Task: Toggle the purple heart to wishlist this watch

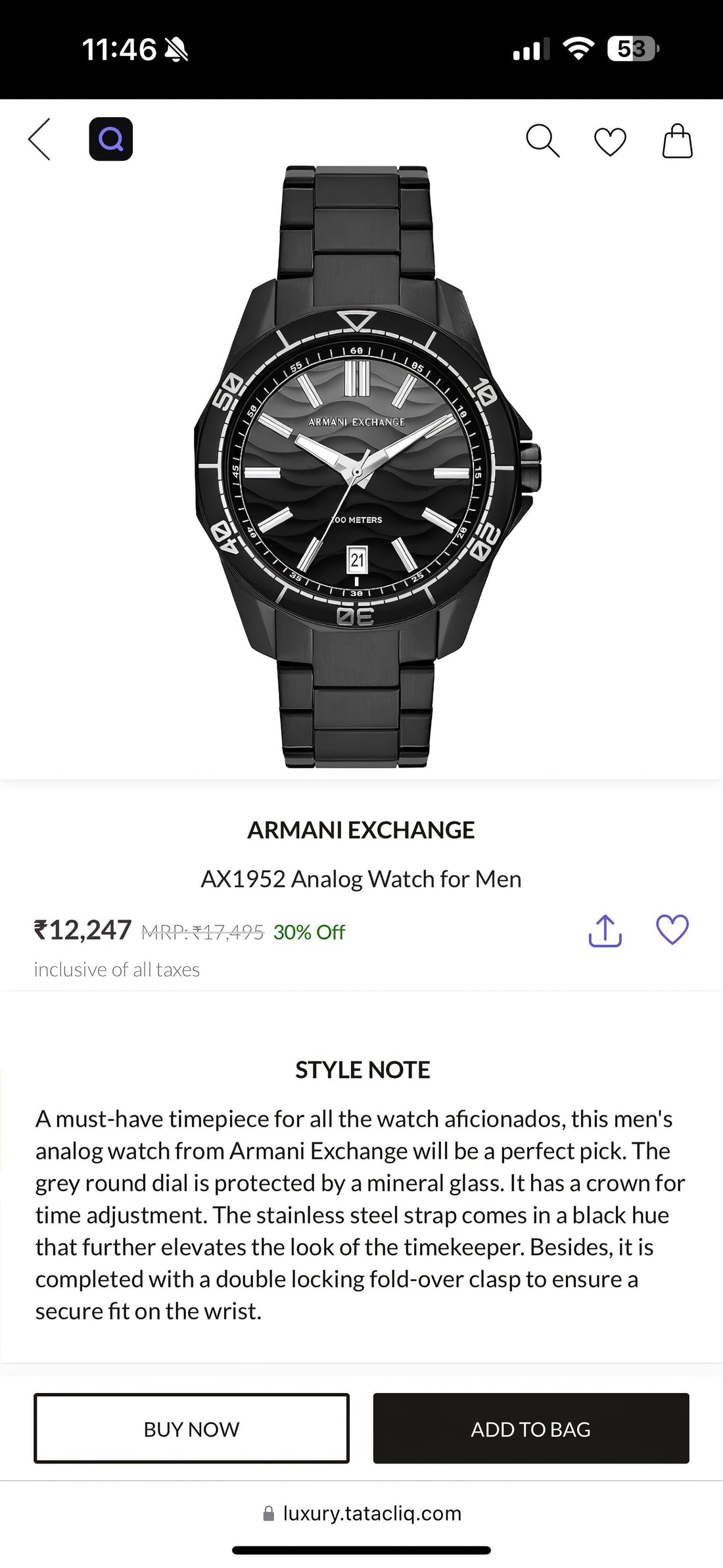Action: click(x=672, y=930)
